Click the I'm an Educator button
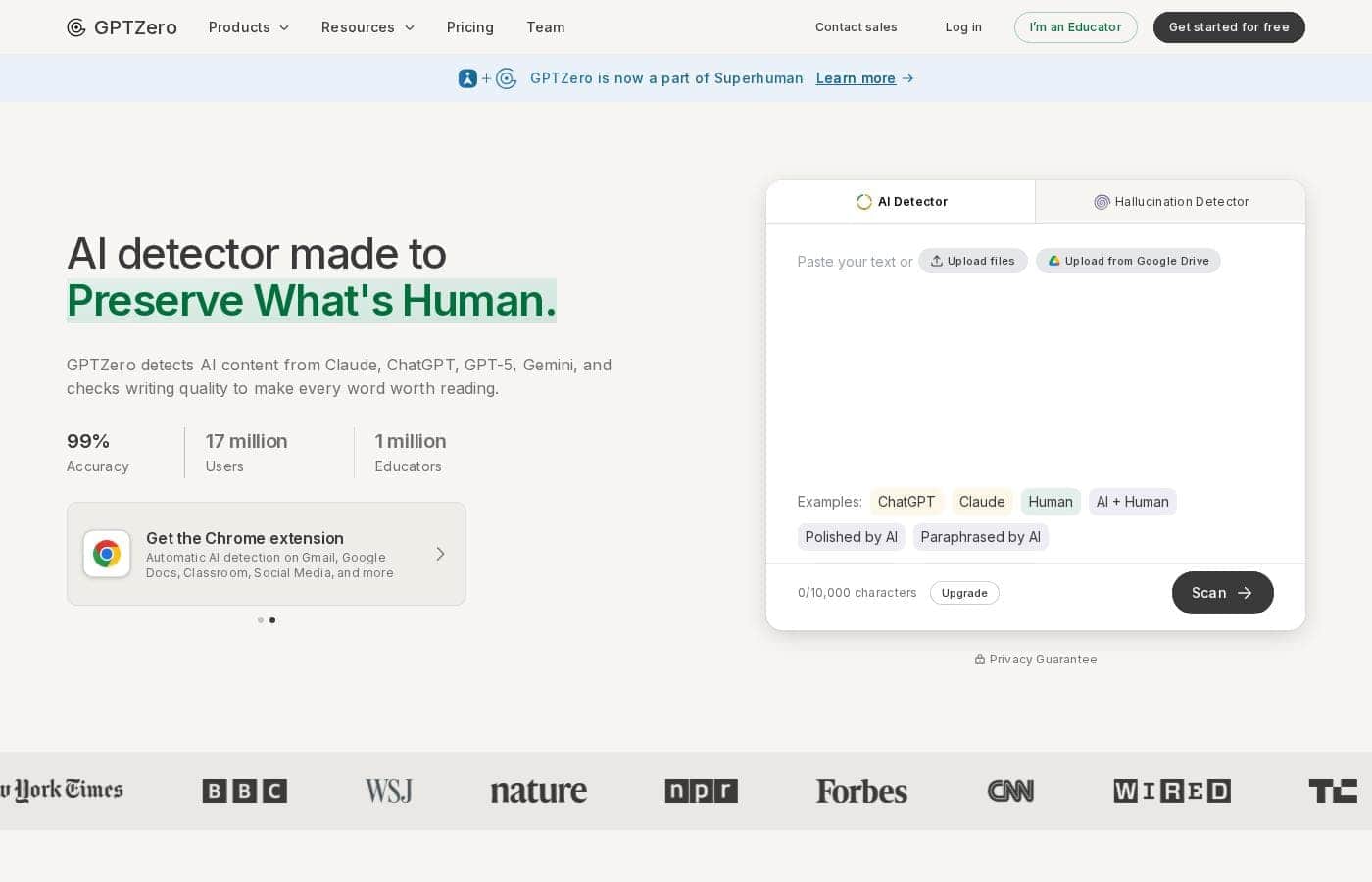The image size is (1372, 882). [x=1076, y=27]
